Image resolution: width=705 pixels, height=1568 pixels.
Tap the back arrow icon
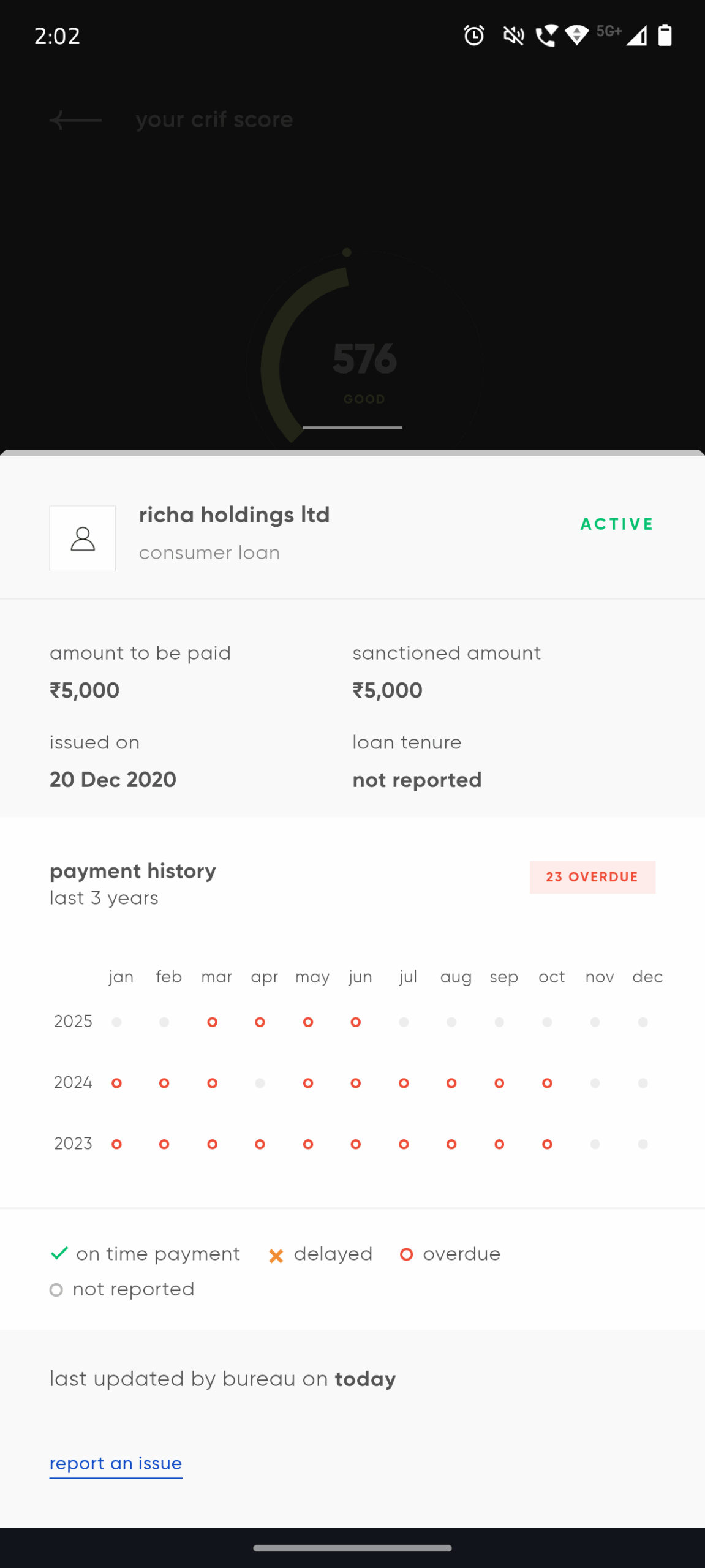click(75, 120)
